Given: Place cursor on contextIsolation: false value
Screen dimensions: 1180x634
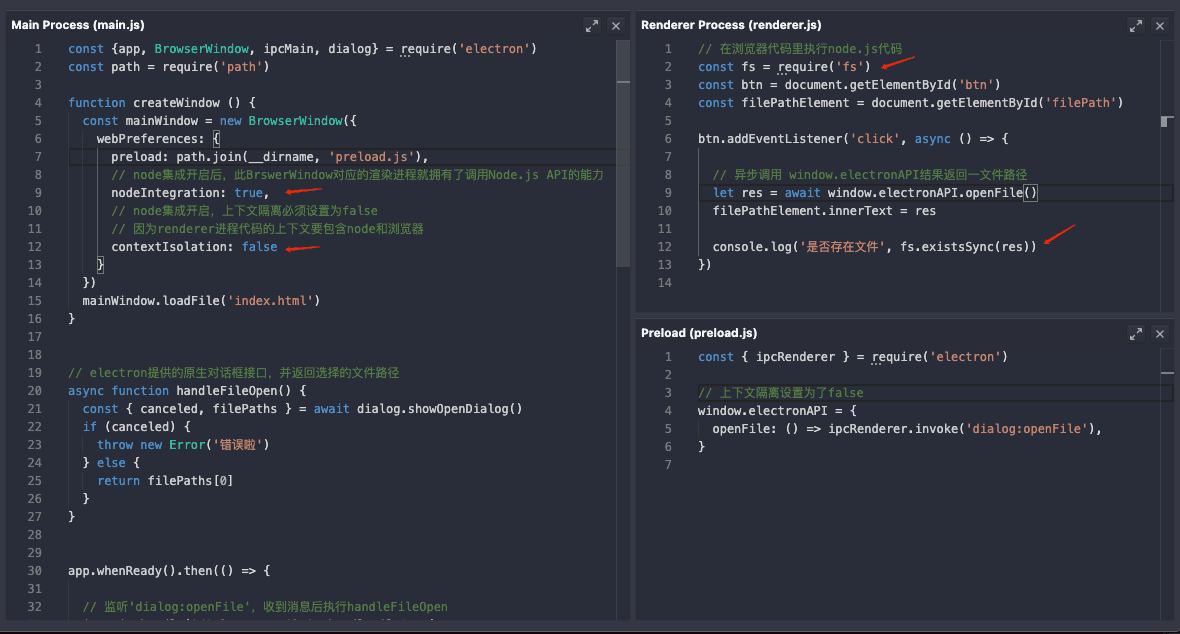Looking at the screenshot, I should (x=259, y=247).
